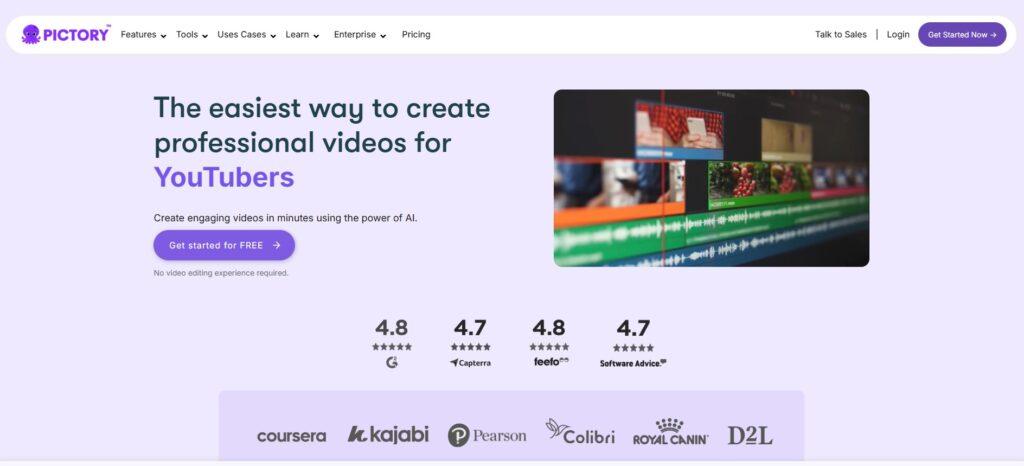The image size is (1024, 466).
Task: Open the Enterprise navigation menu
Action: [360, 35]
